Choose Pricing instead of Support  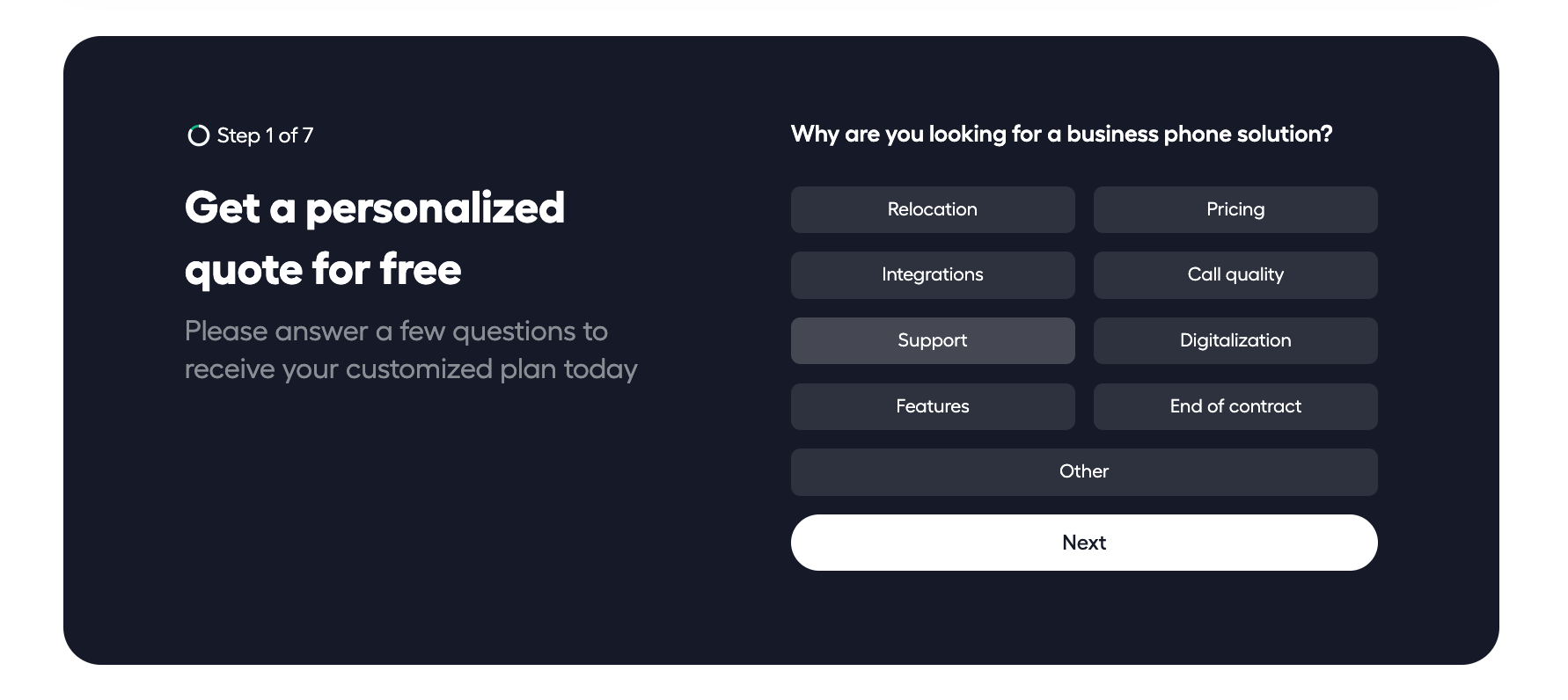1235,209
